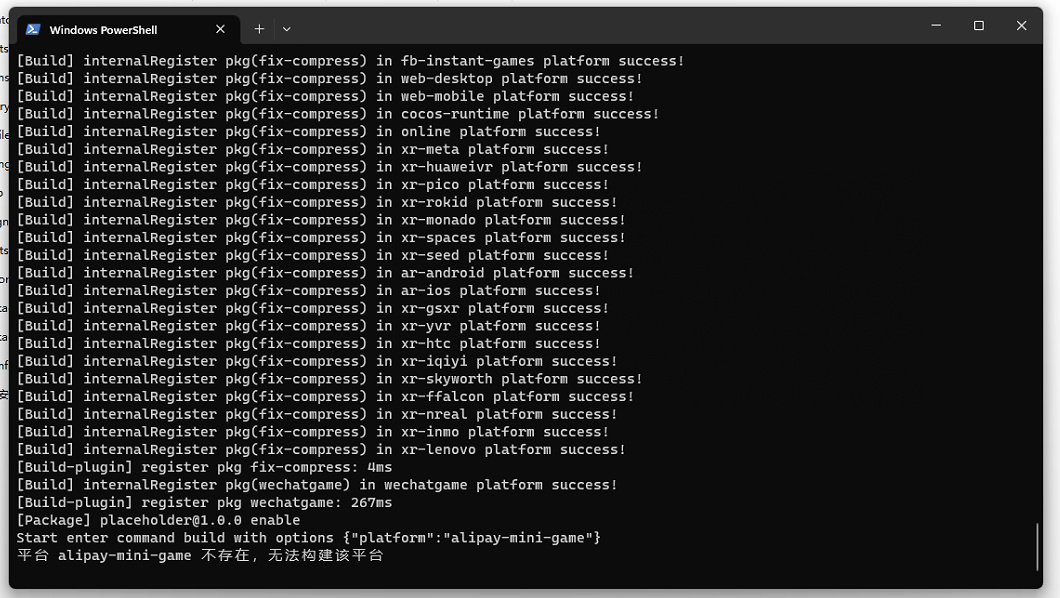The height and width of the screenshot is (598, 1060).
Task: Click the alipay-mini-game error message line
Action: [x=200, y=555]
